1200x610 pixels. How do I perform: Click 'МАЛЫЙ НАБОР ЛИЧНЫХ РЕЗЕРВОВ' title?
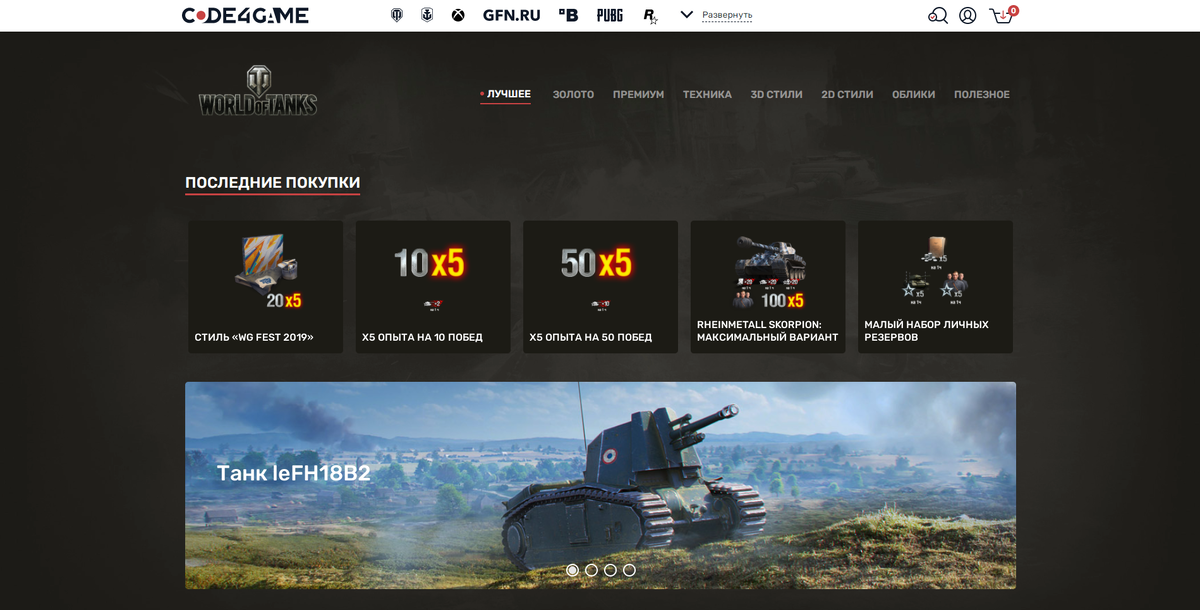point(926,331)
